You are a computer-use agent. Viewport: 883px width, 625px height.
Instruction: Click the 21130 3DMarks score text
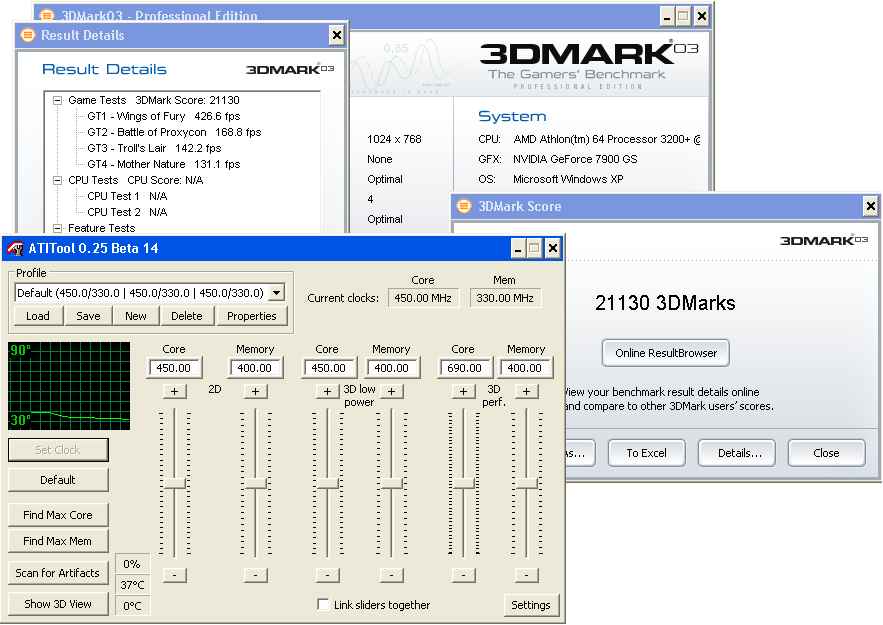pyautogui.click(x=665, y=303)
